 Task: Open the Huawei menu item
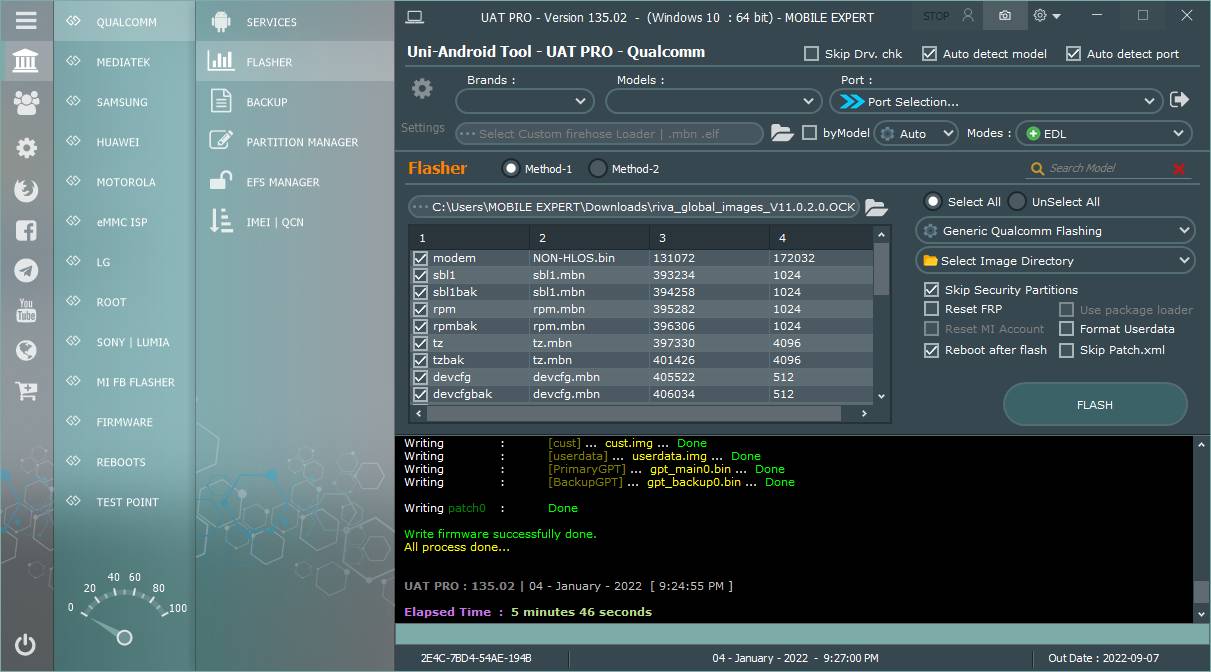(124, 141)
